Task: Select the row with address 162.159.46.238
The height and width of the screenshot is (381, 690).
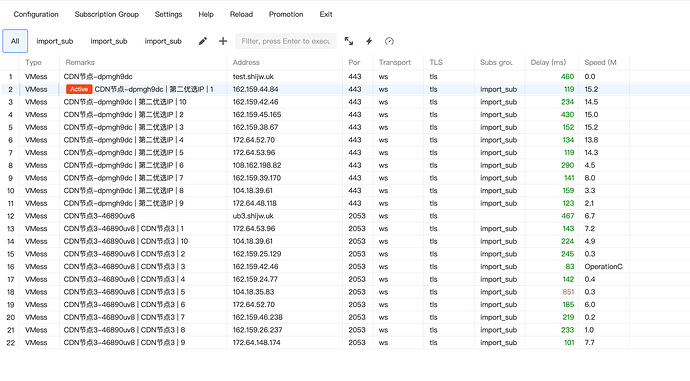Action: [x=315, y=317]
